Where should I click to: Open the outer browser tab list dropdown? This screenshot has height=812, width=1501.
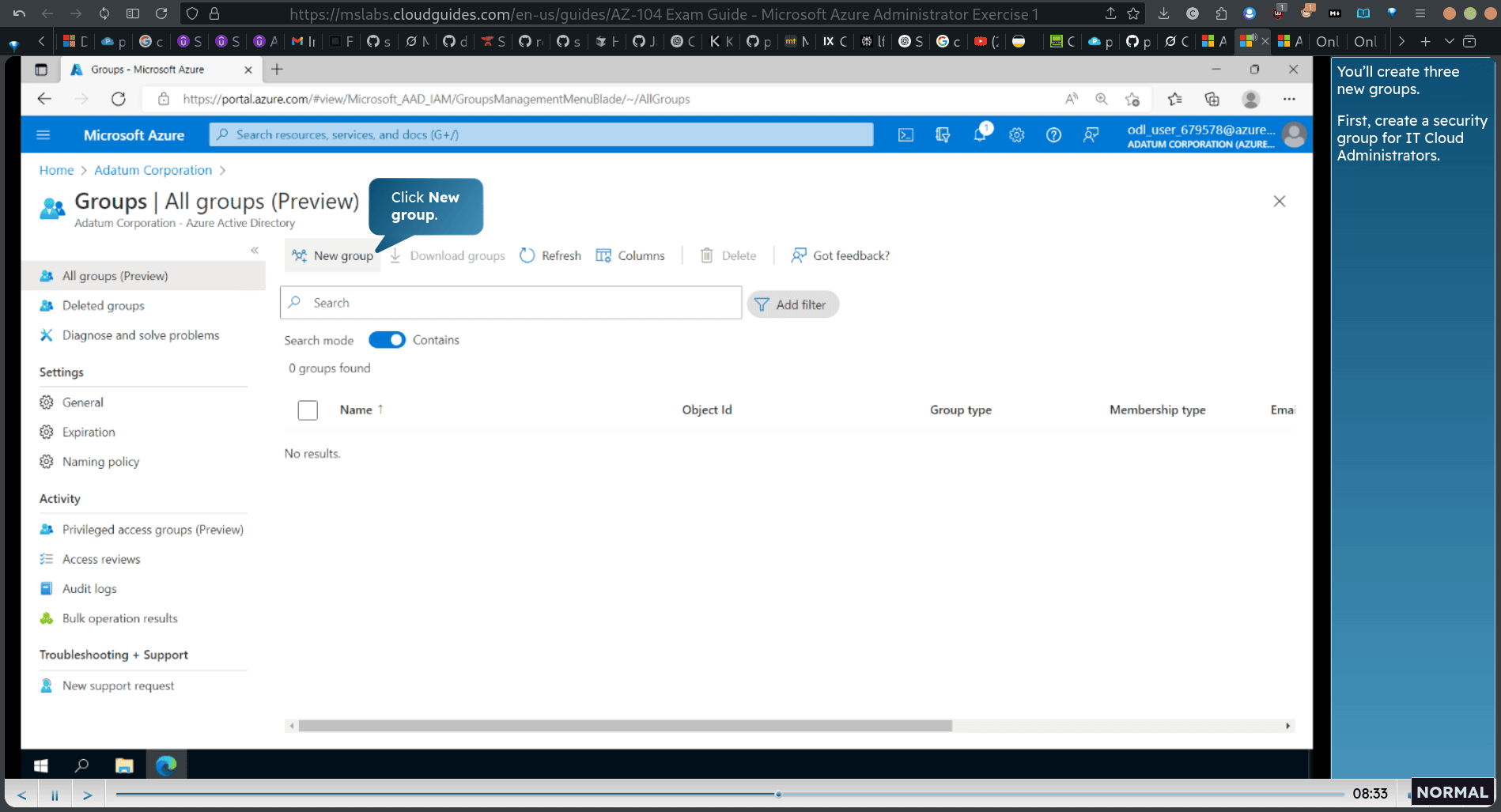point(1449,41)
